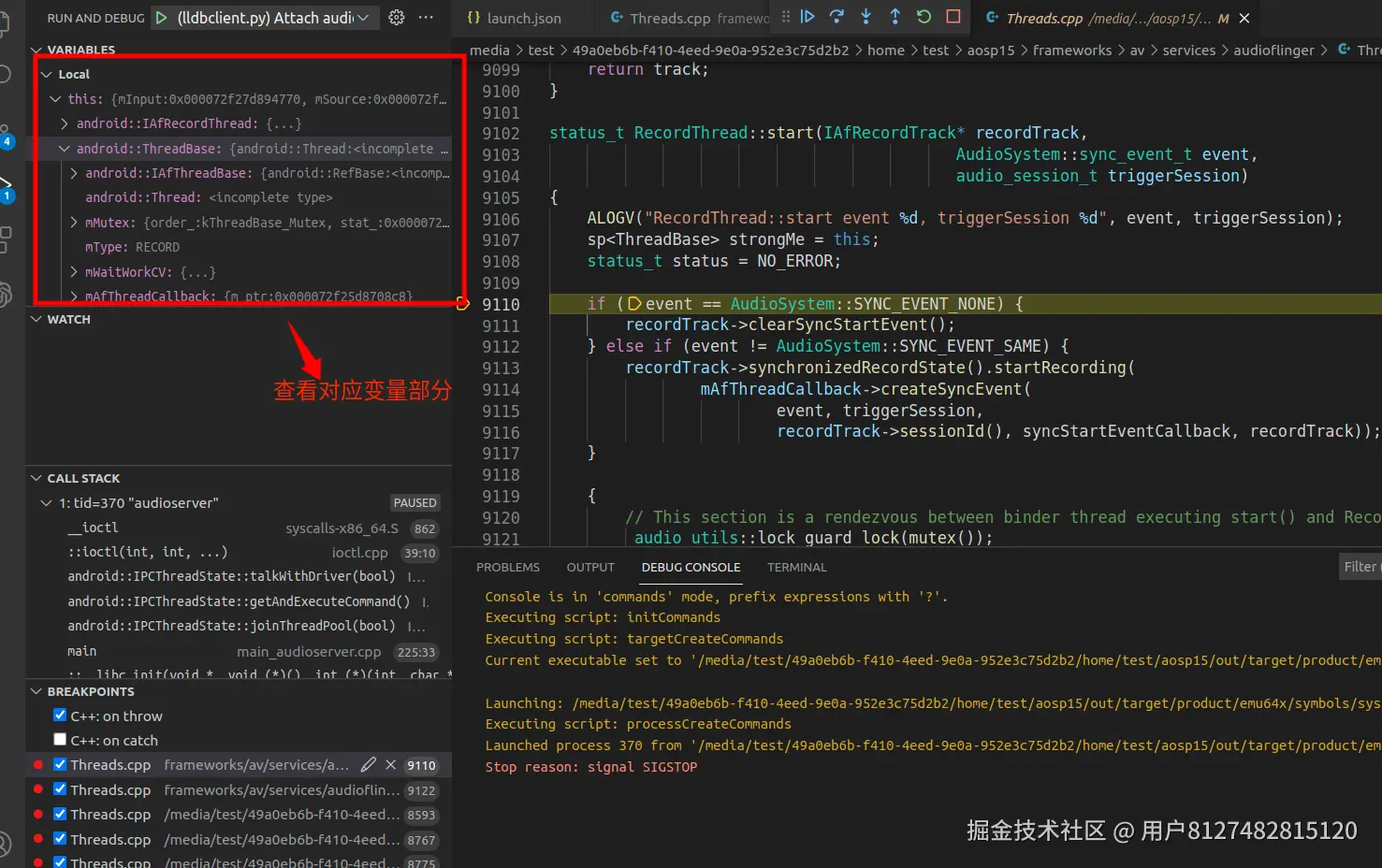Image resolution: width=1382 pixels, height=868 pixels.
Task: Collapse the 'this' variable node
Action: (x=55, y=98)
